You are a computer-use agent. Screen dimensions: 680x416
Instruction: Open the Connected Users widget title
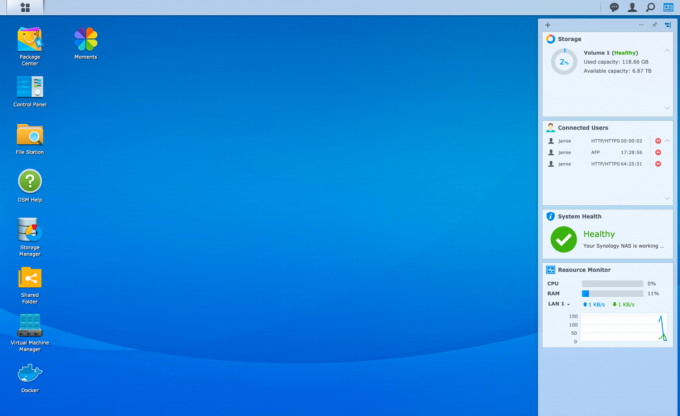point(583,128)
